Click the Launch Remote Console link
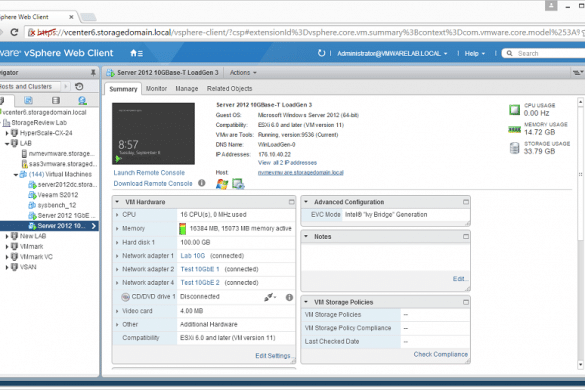This screenshot has width=585, height=390. coord(149,173)
